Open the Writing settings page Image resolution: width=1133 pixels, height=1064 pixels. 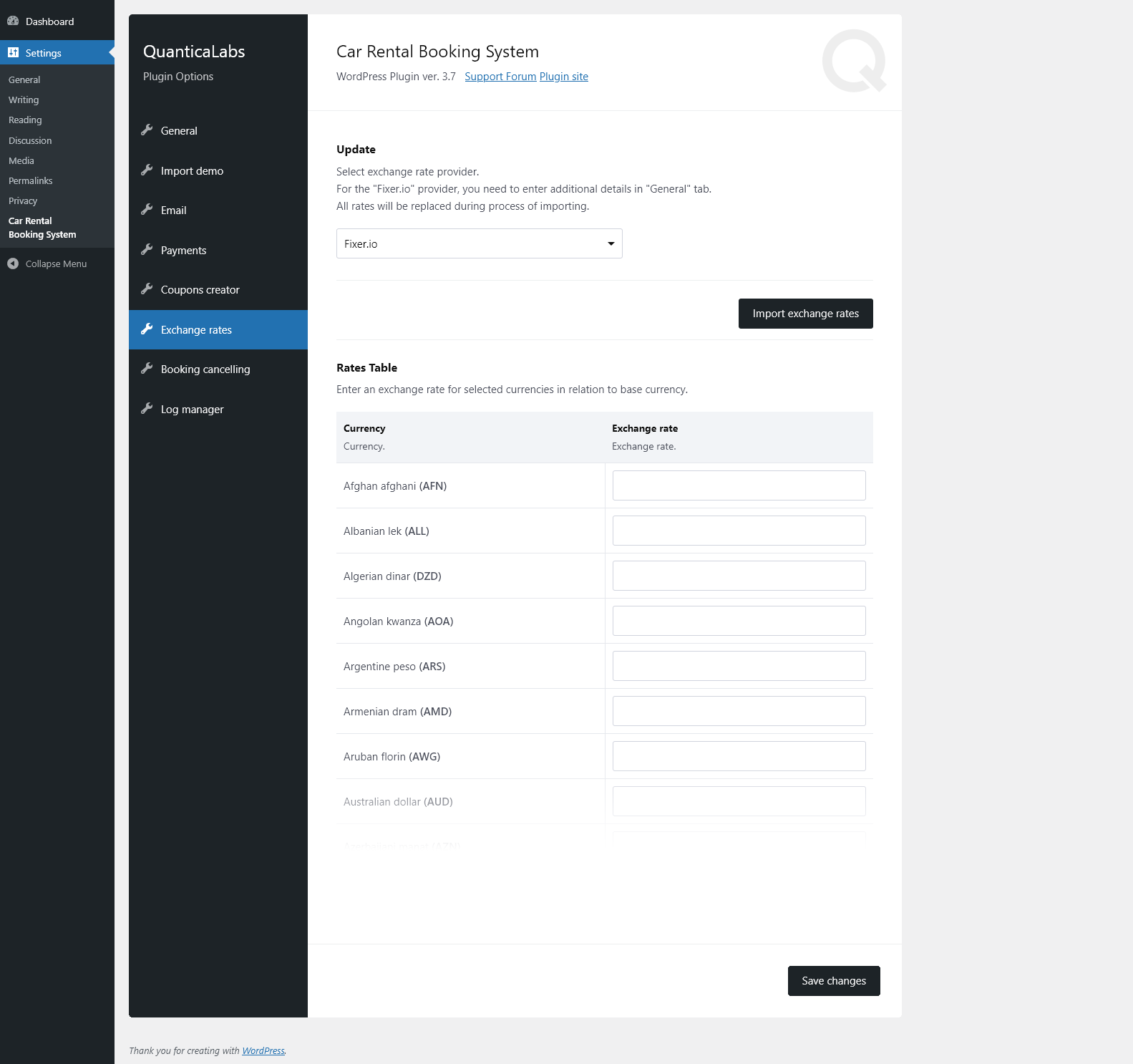coord(24,100)
